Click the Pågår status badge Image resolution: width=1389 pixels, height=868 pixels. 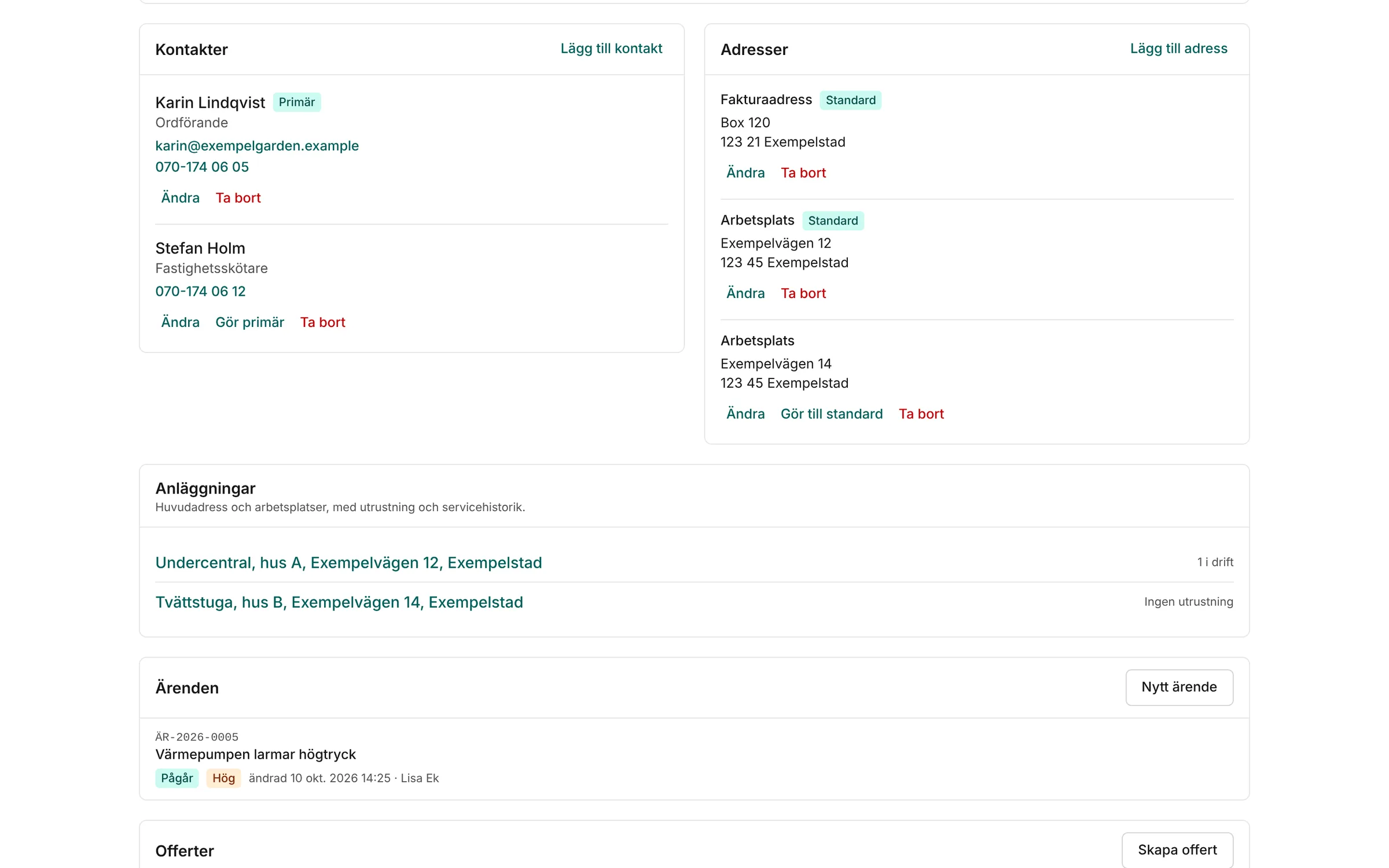[177, 778]
